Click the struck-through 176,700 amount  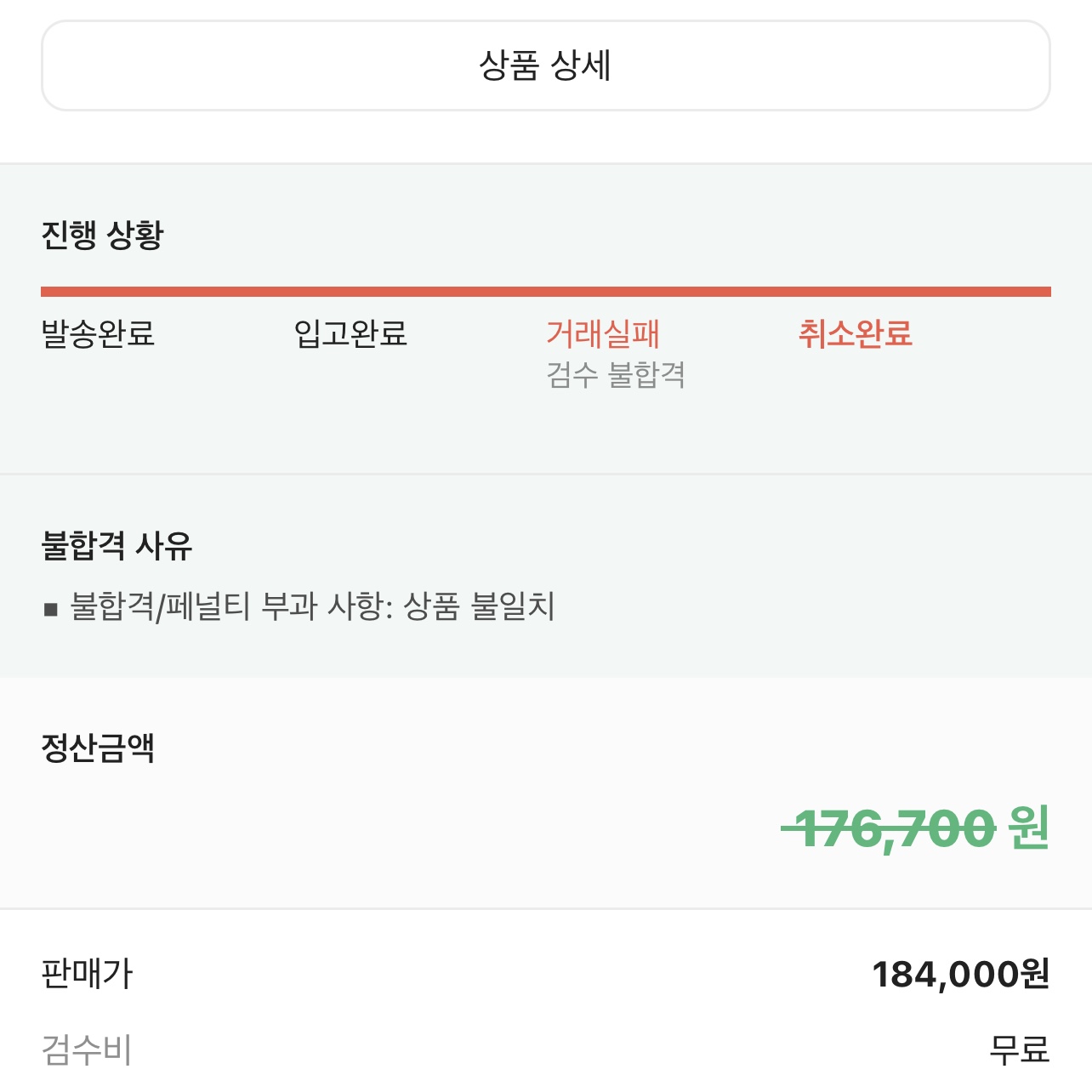(x=889, y=828)
